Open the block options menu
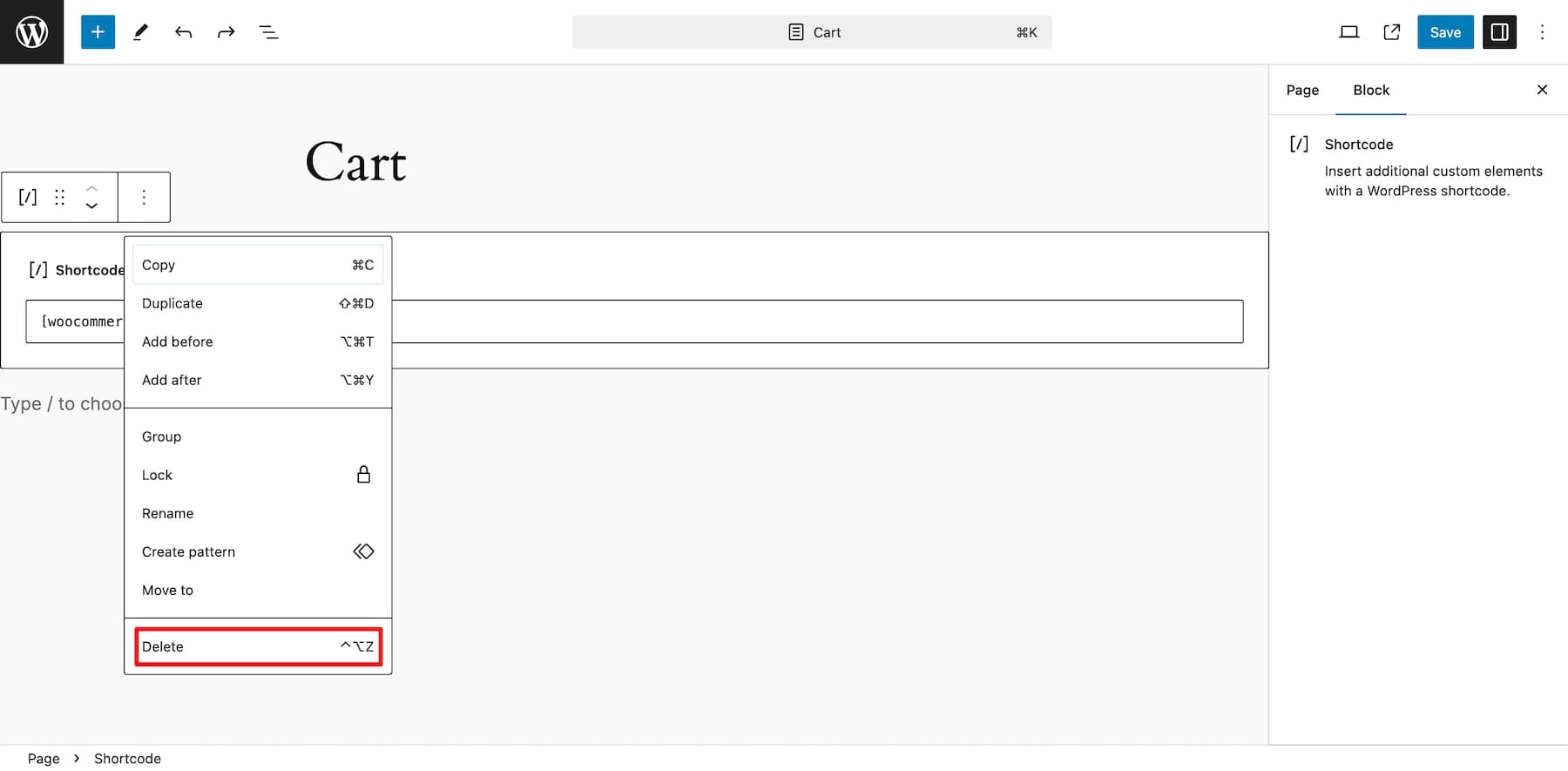Screen dimensions: 1568x771 point(144,197)
